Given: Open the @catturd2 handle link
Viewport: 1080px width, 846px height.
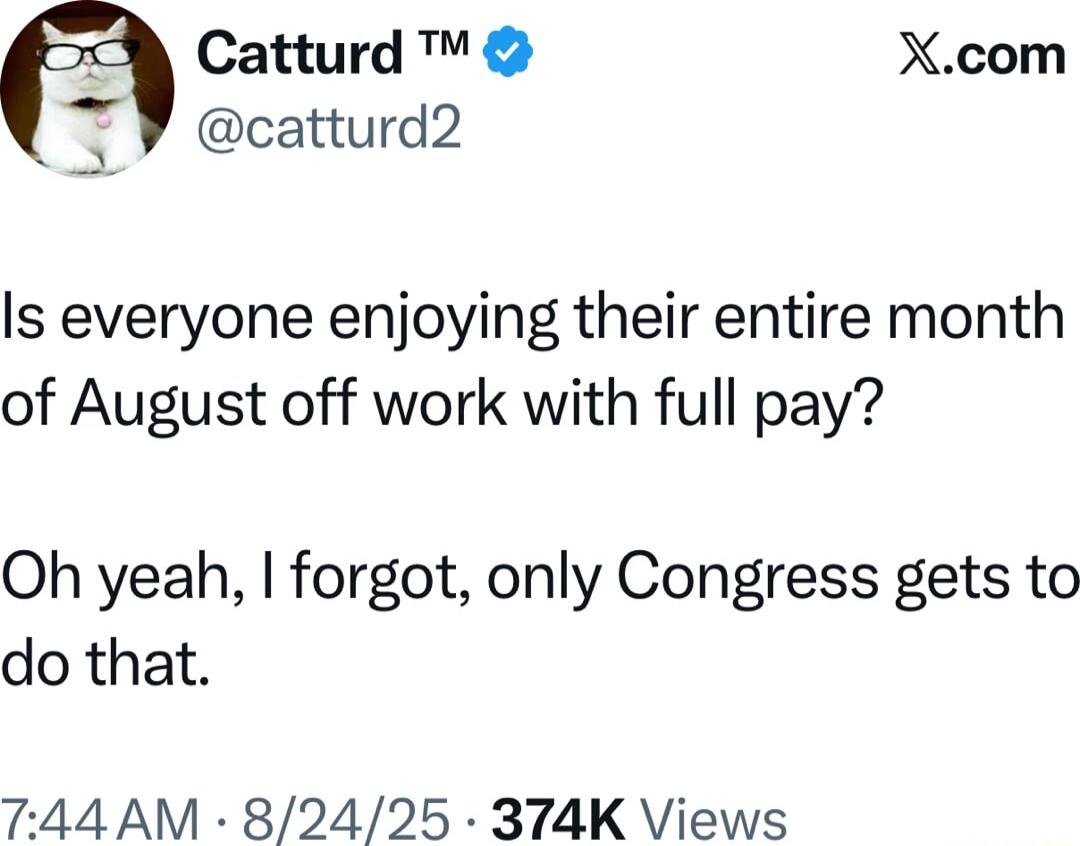Looking at the screenshot, I should (329, 127).
